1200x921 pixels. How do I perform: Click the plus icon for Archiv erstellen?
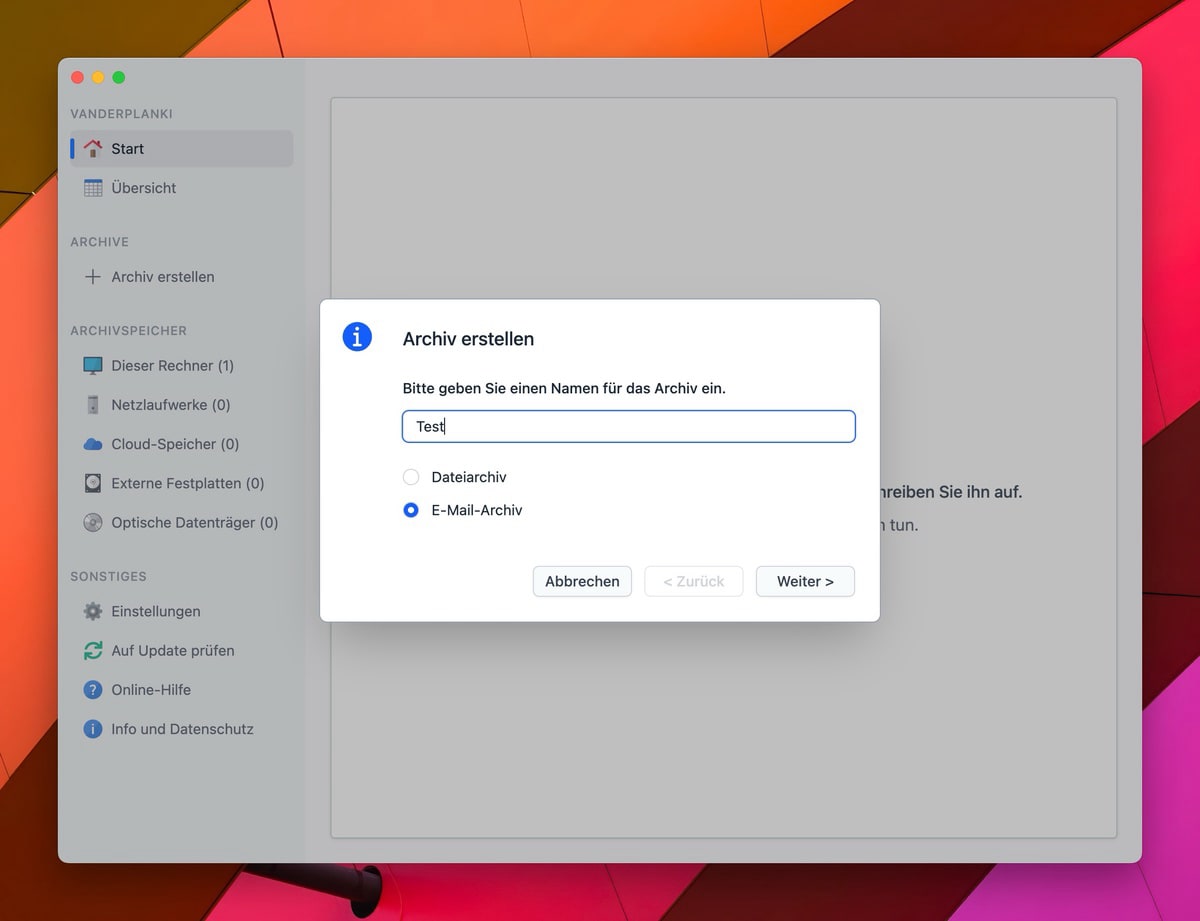pyautogui.click(x=93, y=277)
